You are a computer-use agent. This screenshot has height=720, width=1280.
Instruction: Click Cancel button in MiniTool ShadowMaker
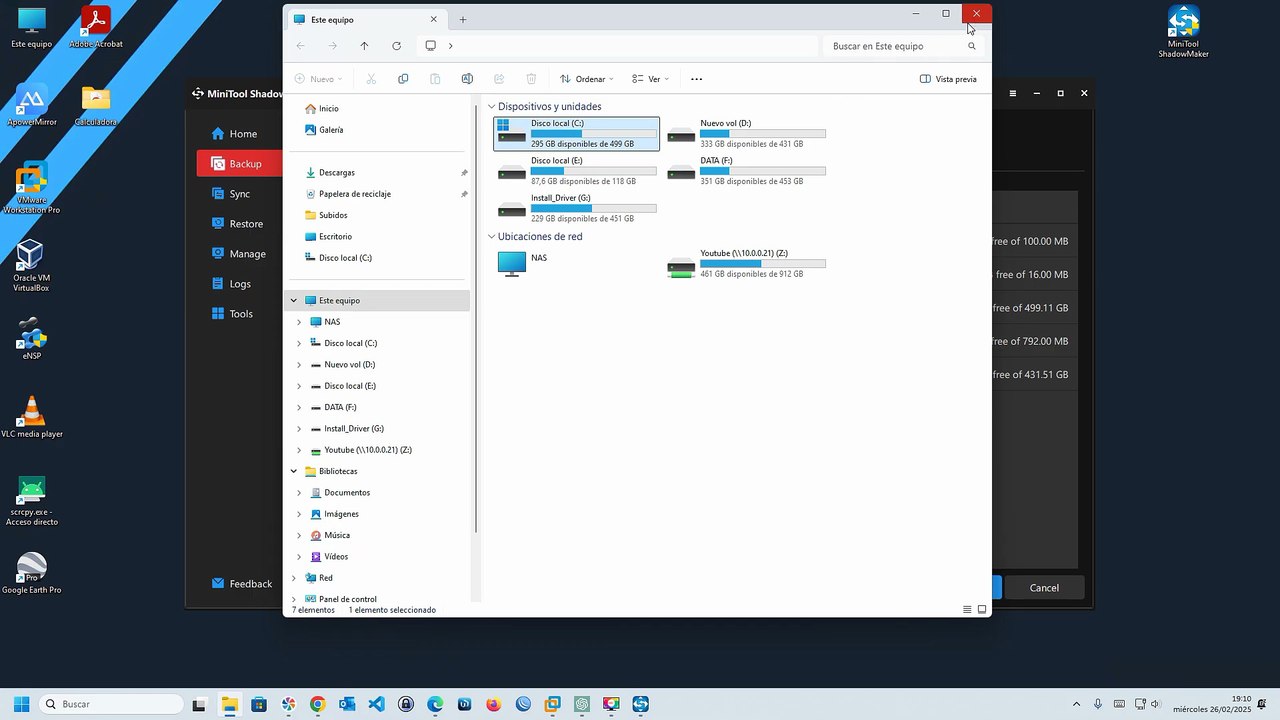[x=1044, y=588]
